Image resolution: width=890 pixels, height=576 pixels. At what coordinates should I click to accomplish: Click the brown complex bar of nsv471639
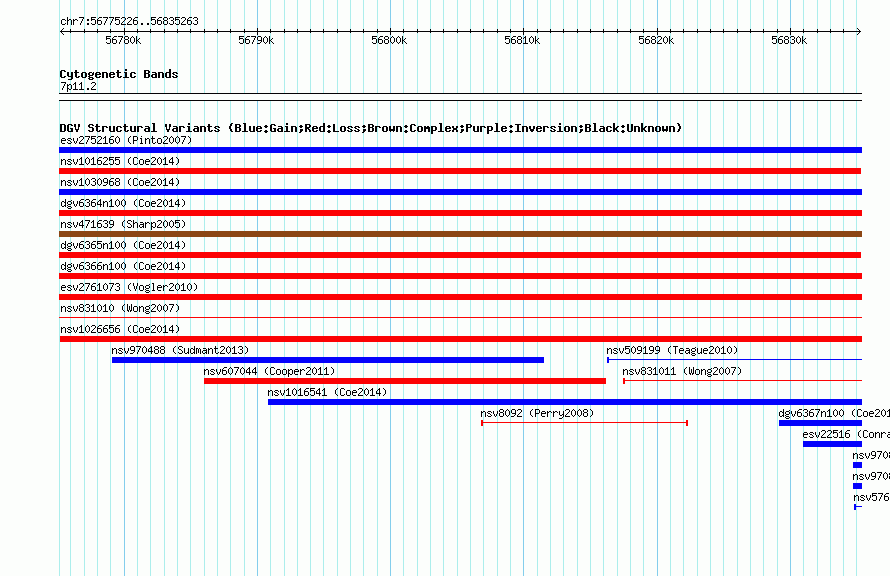[460, 234]
